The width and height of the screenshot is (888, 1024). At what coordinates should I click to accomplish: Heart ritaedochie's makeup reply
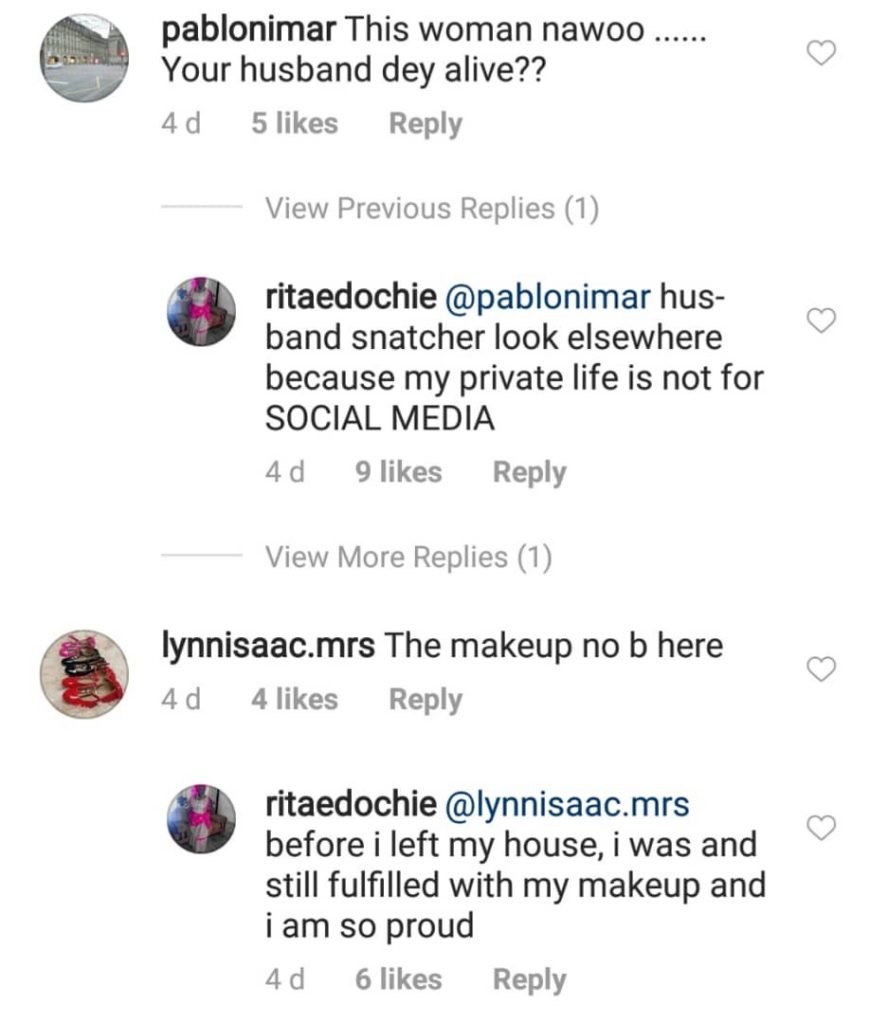tap(821, 828)
